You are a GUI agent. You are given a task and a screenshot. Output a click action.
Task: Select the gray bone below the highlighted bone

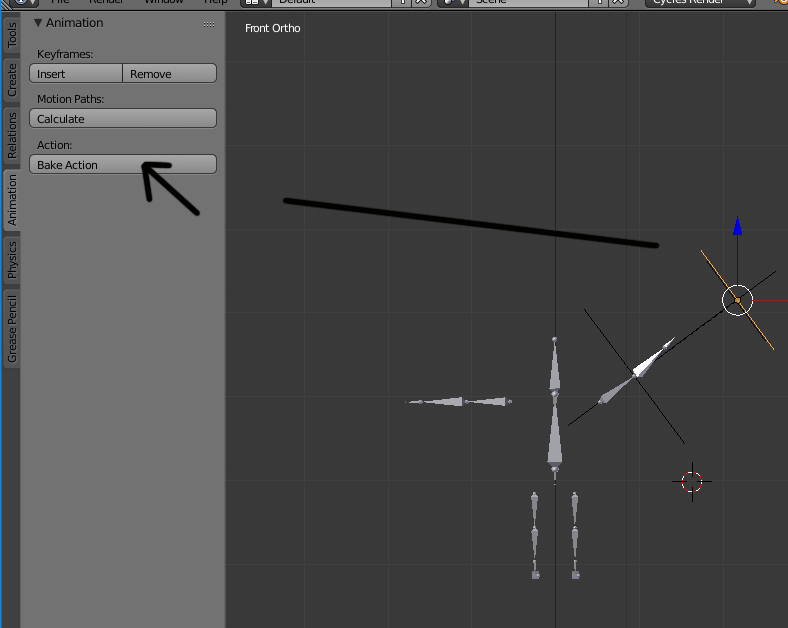click(616, 390)
